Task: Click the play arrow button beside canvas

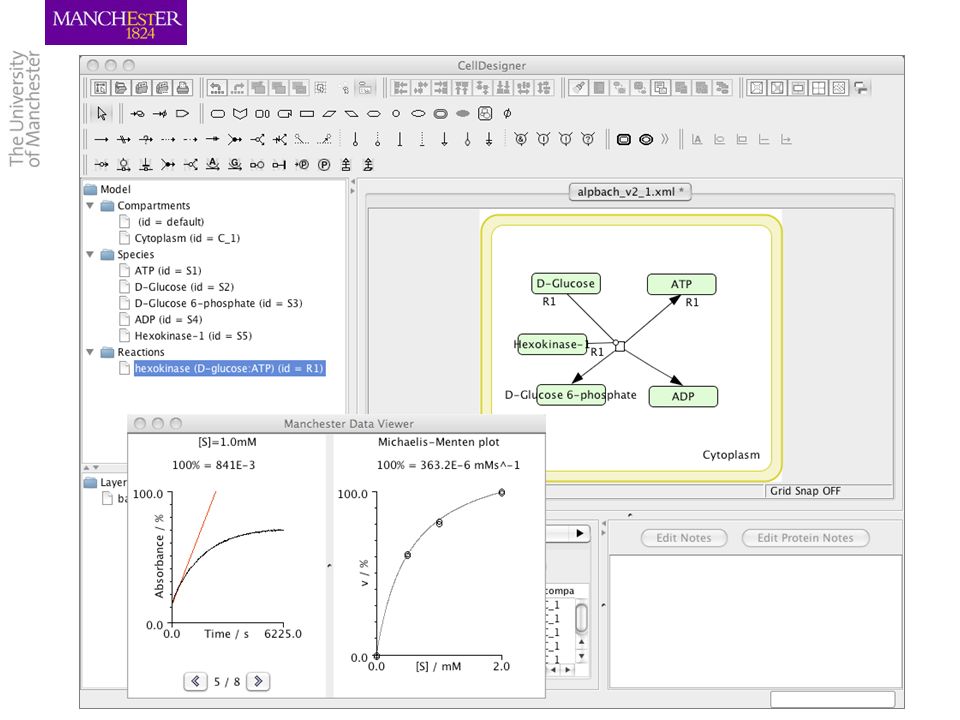Action: tap(579, 533)
